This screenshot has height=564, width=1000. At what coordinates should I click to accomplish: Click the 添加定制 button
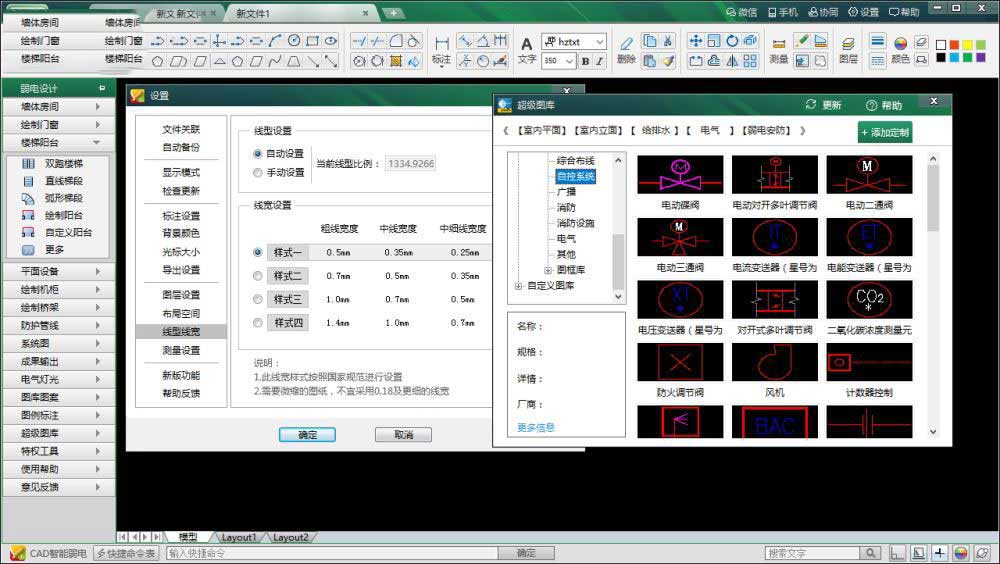point(884,132)
